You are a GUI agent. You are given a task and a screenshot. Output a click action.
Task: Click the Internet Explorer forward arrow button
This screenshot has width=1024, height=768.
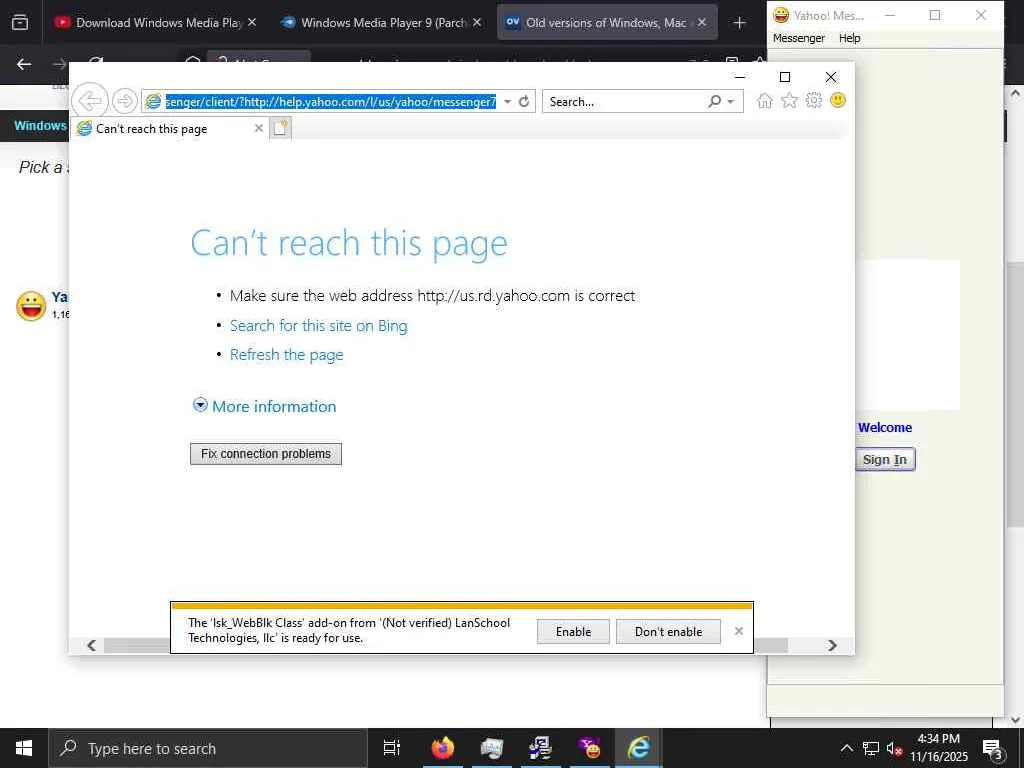124,101
